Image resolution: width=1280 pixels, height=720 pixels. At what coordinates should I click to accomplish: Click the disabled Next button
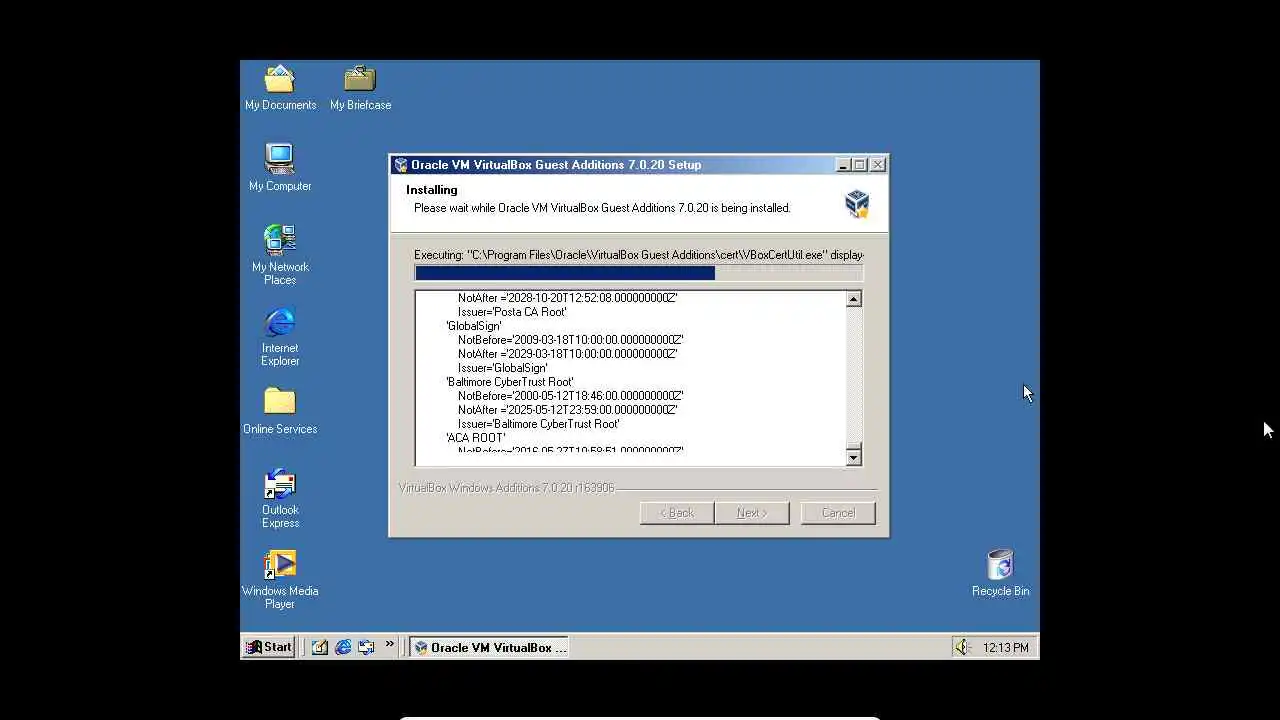752,513
